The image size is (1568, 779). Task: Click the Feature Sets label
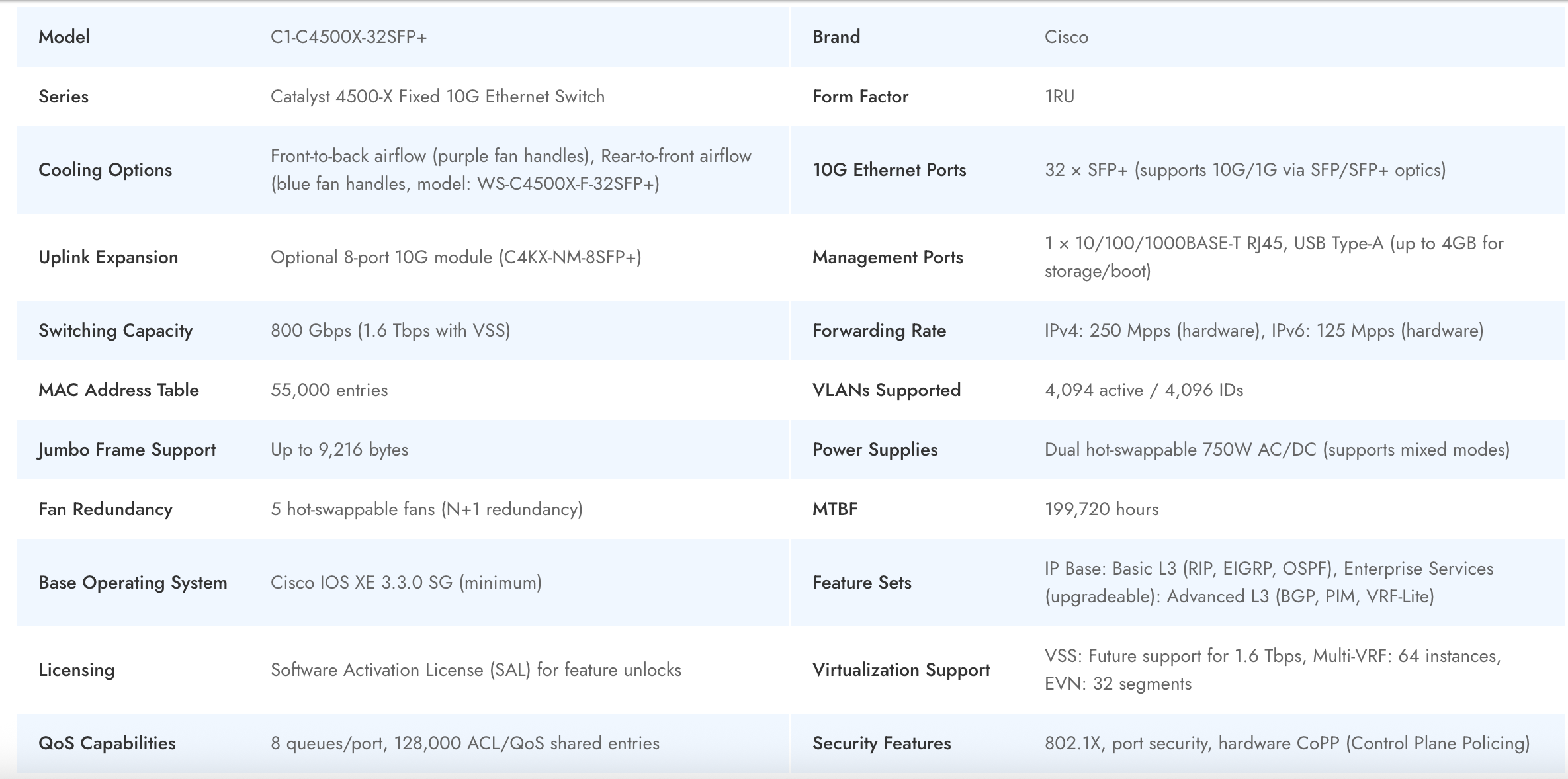(x=861, y=583)
